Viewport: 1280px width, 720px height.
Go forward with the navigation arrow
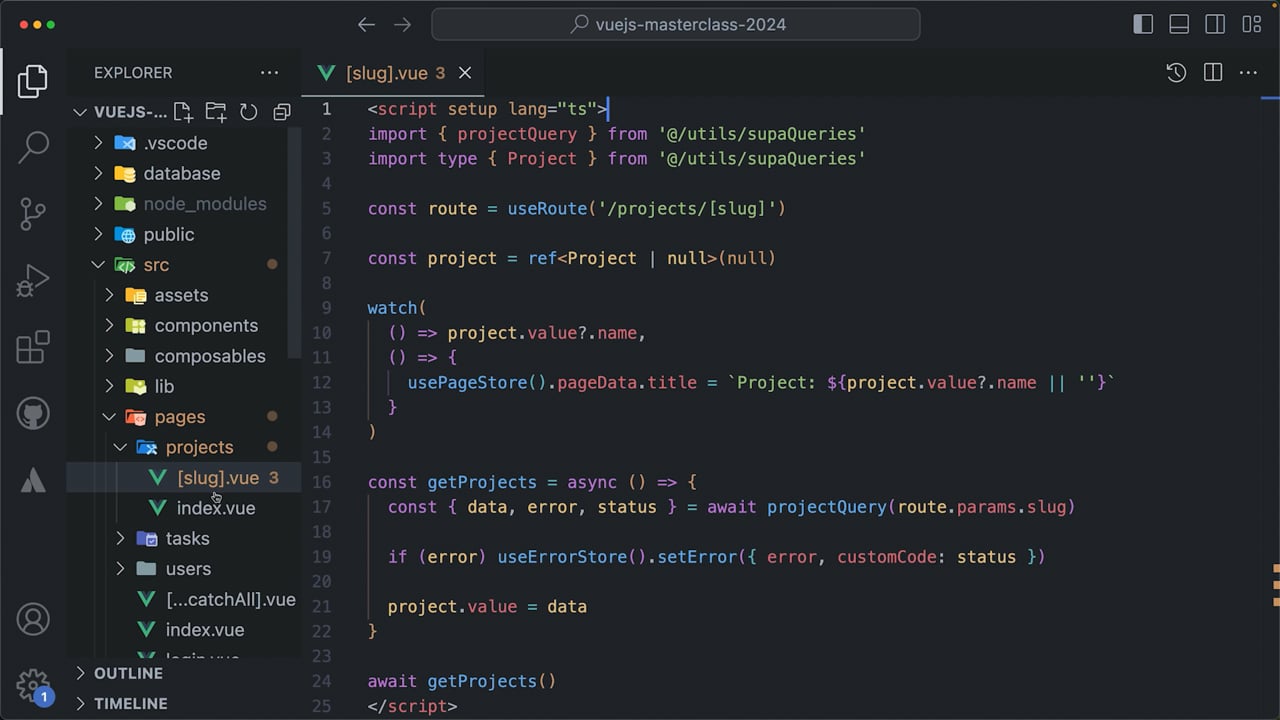click(402, 25)
